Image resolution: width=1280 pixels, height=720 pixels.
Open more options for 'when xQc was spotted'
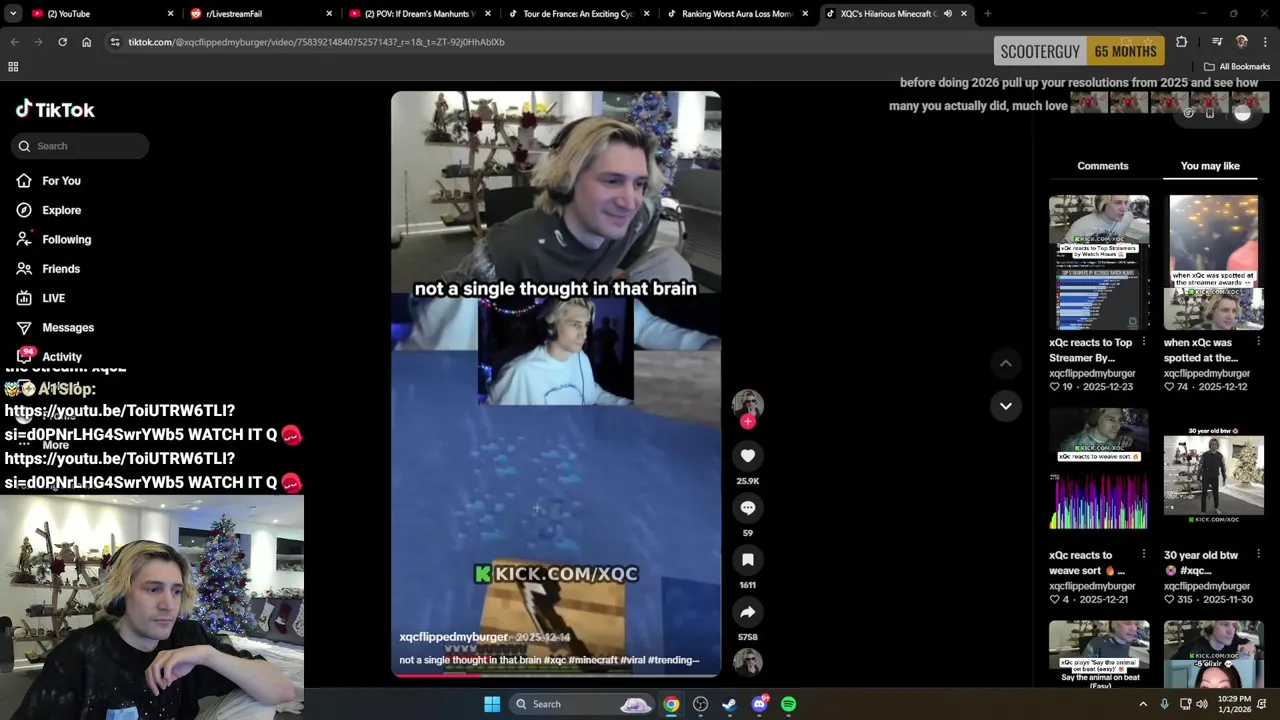1258,342
